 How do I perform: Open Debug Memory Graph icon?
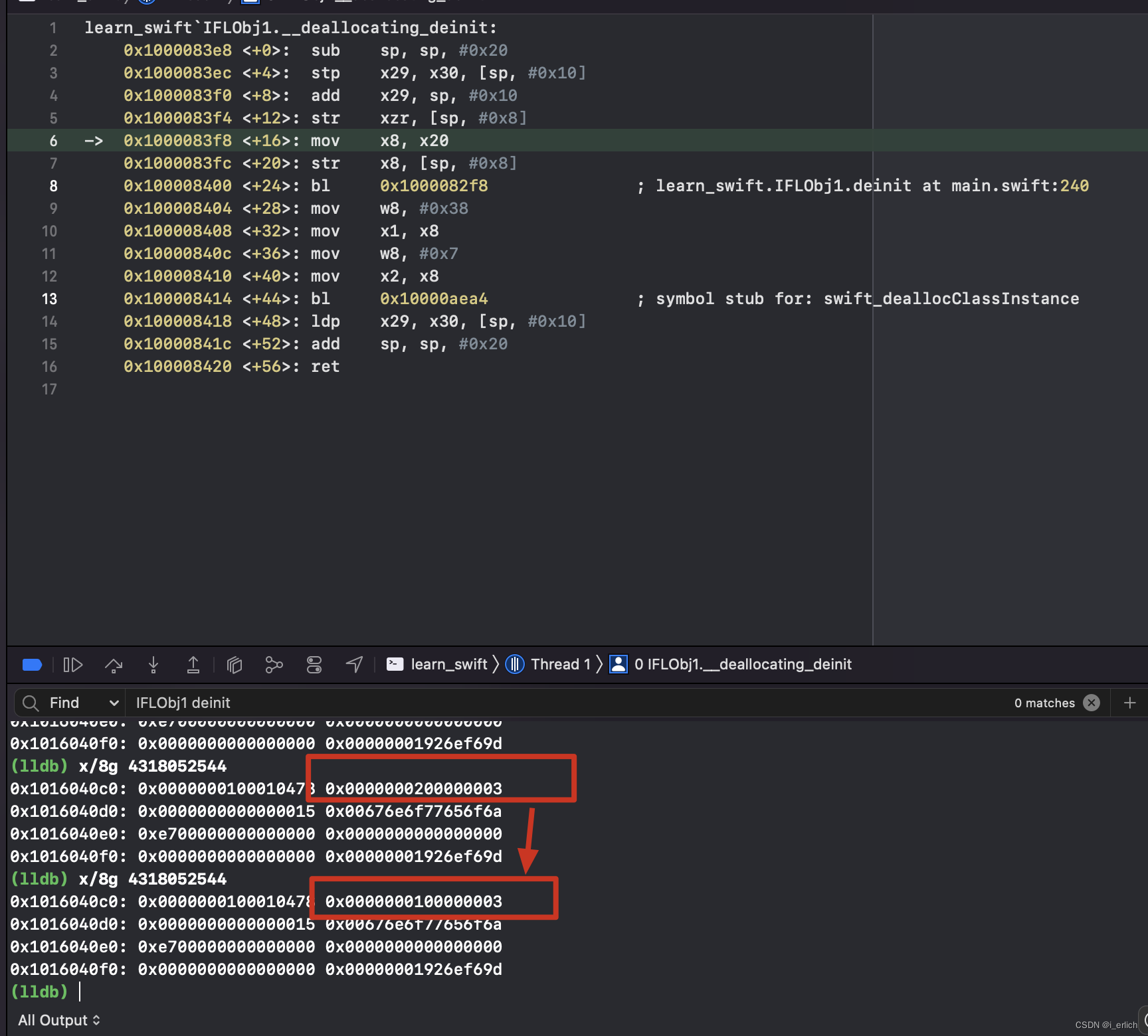coord(274,665)
